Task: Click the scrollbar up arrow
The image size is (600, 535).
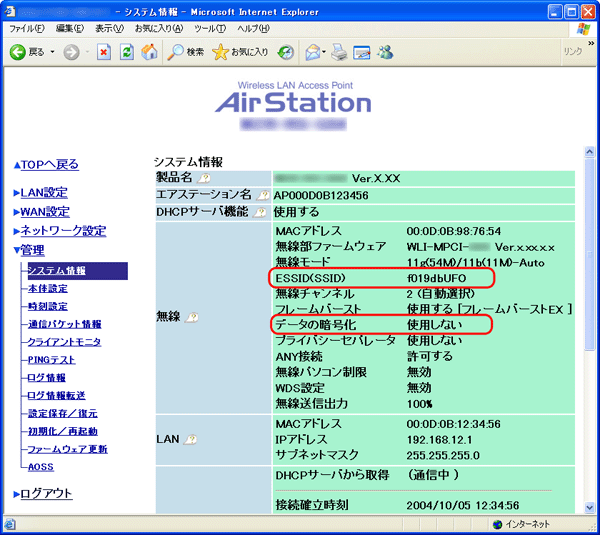Action: pyautogui.click(x=590, y=152)
